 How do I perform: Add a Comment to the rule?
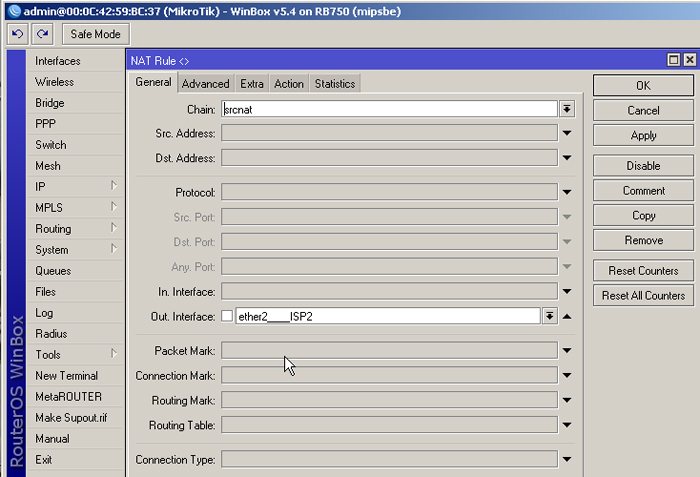coord(643,191)
